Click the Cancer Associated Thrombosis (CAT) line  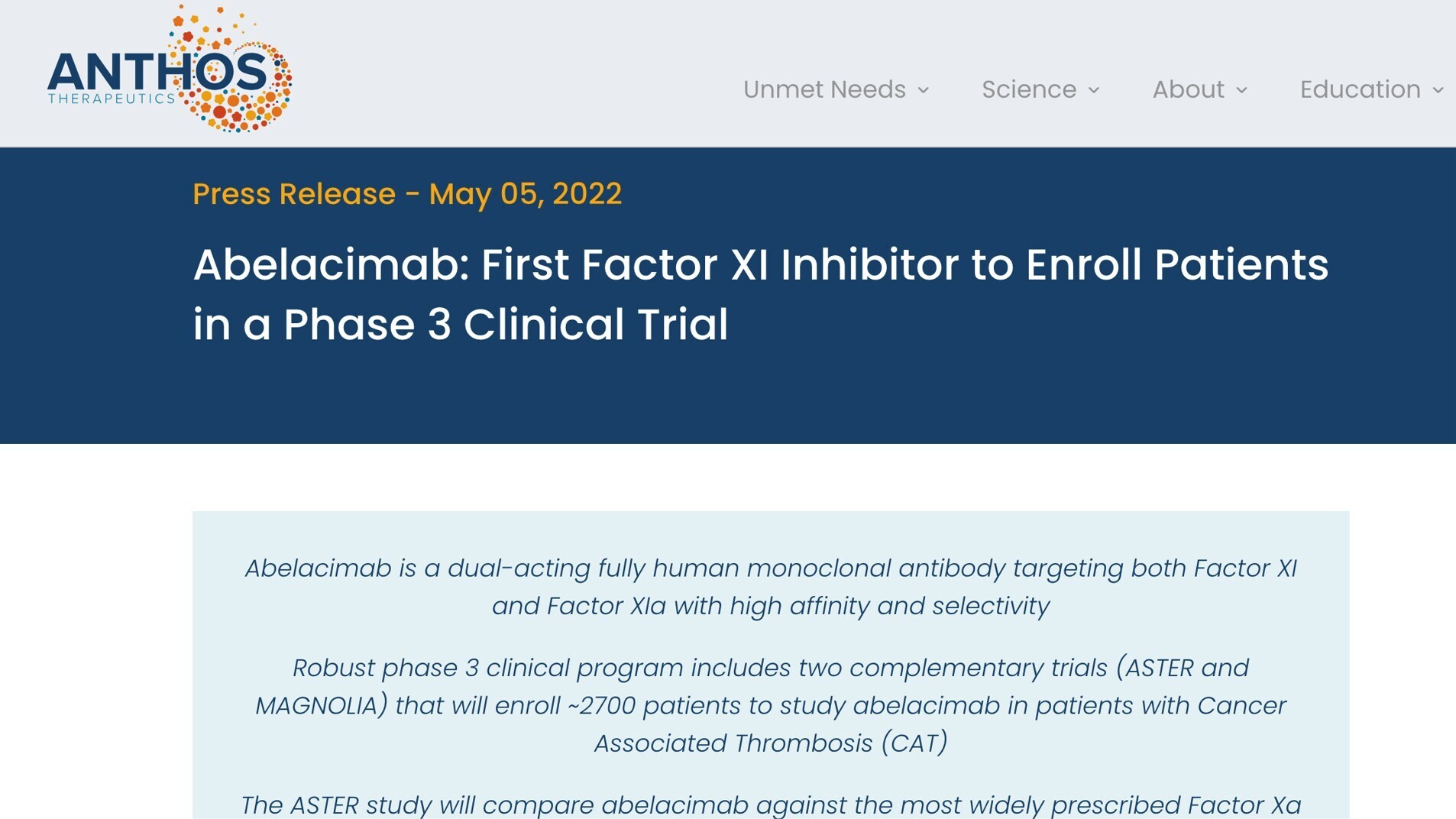click(x=771, y=743)
